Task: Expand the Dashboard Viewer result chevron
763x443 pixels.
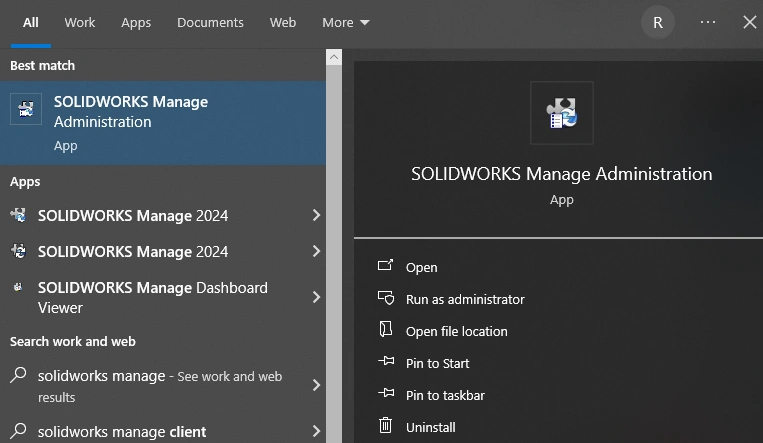Action: 316,297
